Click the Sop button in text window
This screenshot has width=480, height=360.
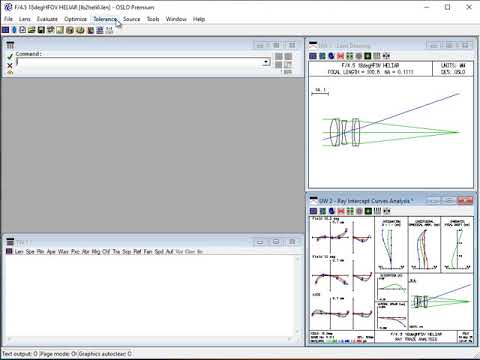(127, 252)
